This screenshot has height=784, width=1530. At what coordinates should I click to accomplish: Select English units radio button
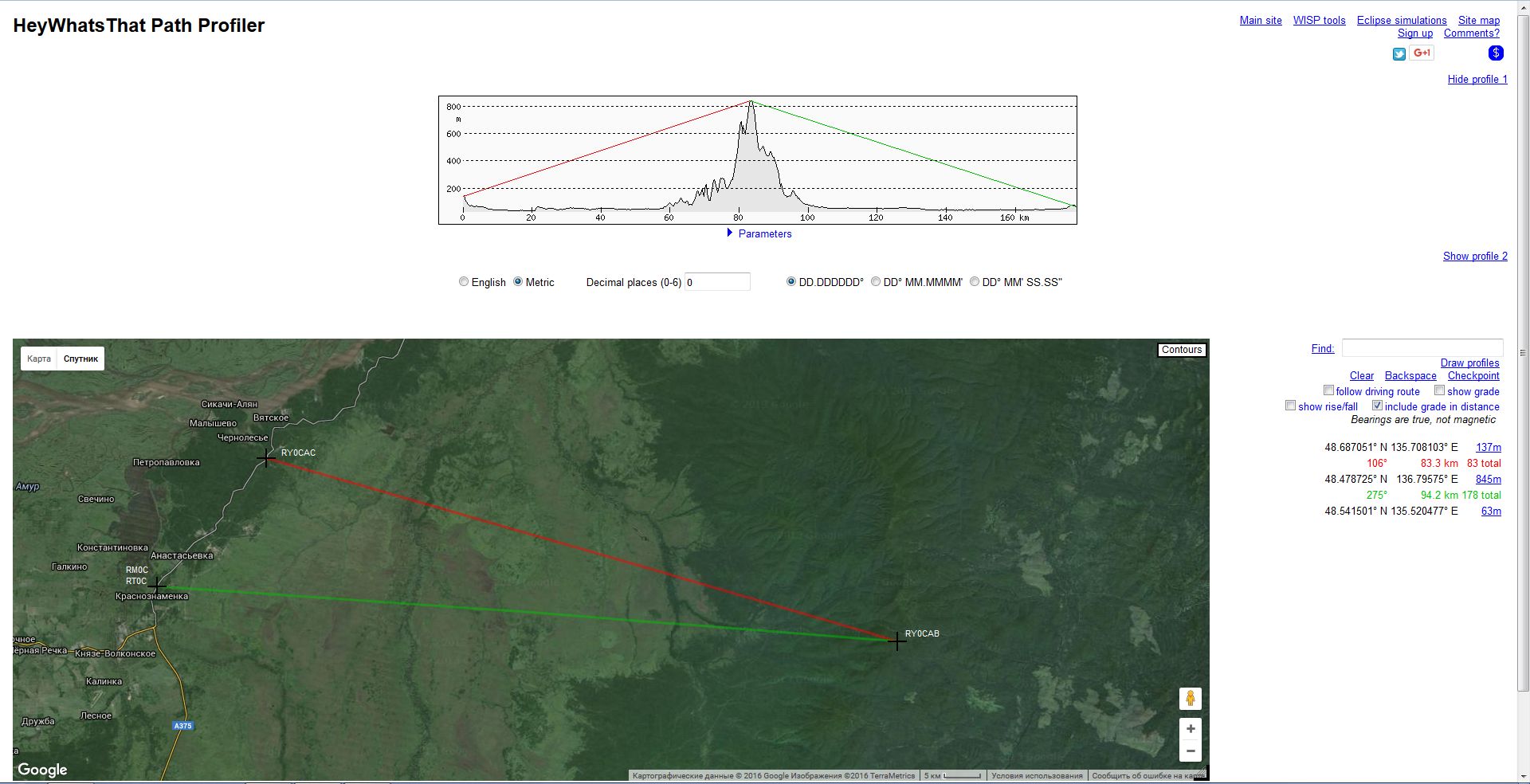pyautogui.click(x=464, y=281)
